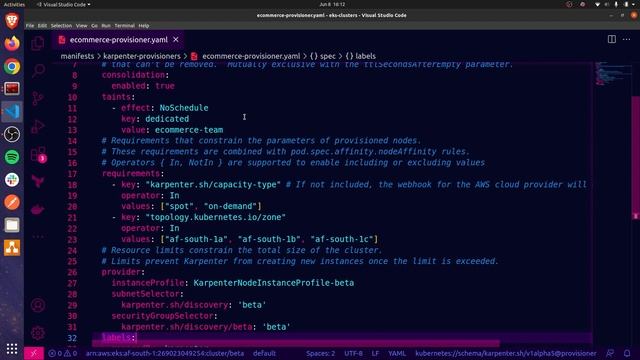Open the Manage gear icon
The image size is (640, 360).
[38, 333]
